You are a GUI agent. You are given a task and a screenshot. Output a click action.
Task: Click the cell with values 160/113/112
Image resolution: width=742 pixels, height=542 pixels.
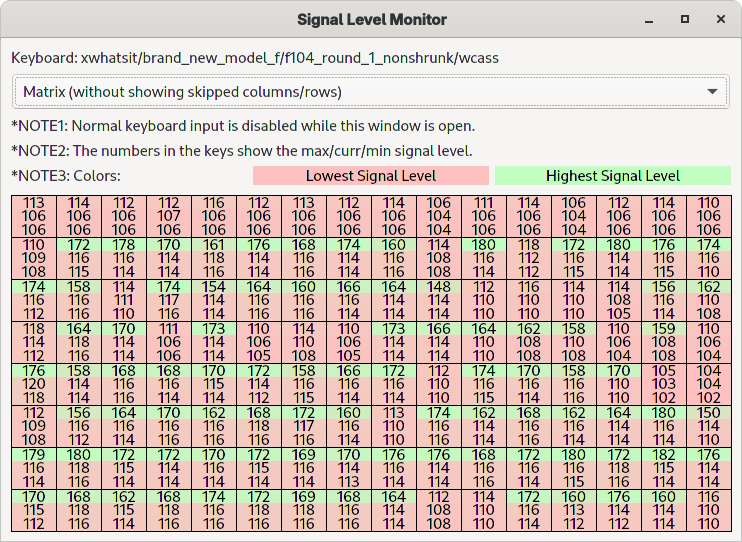574,511
